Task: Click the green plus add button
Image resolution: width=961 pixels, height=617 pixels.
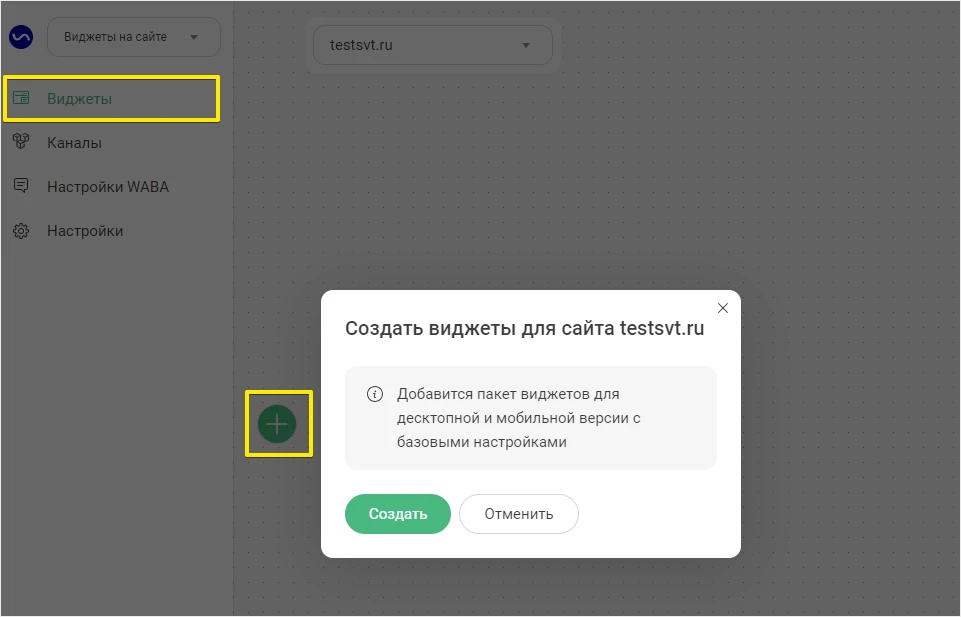Action: pyautogui.click(x=277, y=424)
